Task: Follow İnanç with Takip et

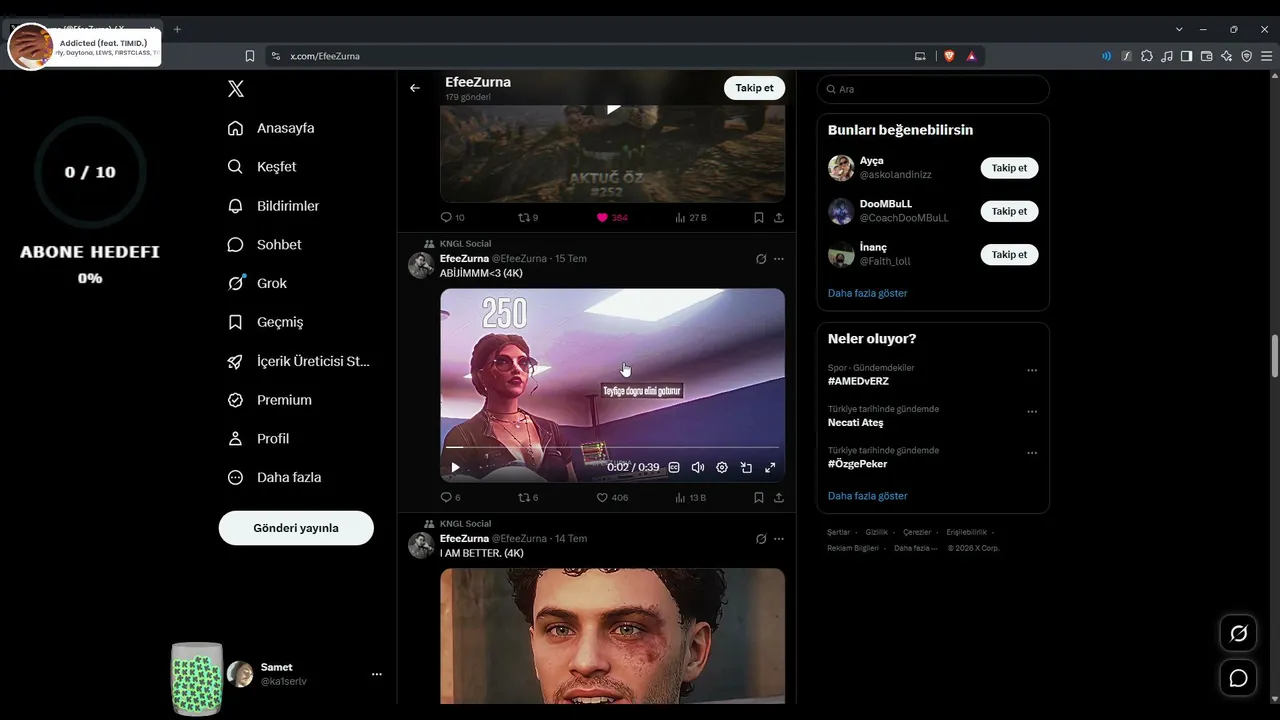Action: pyautogui.click(x=1009, y=255)
